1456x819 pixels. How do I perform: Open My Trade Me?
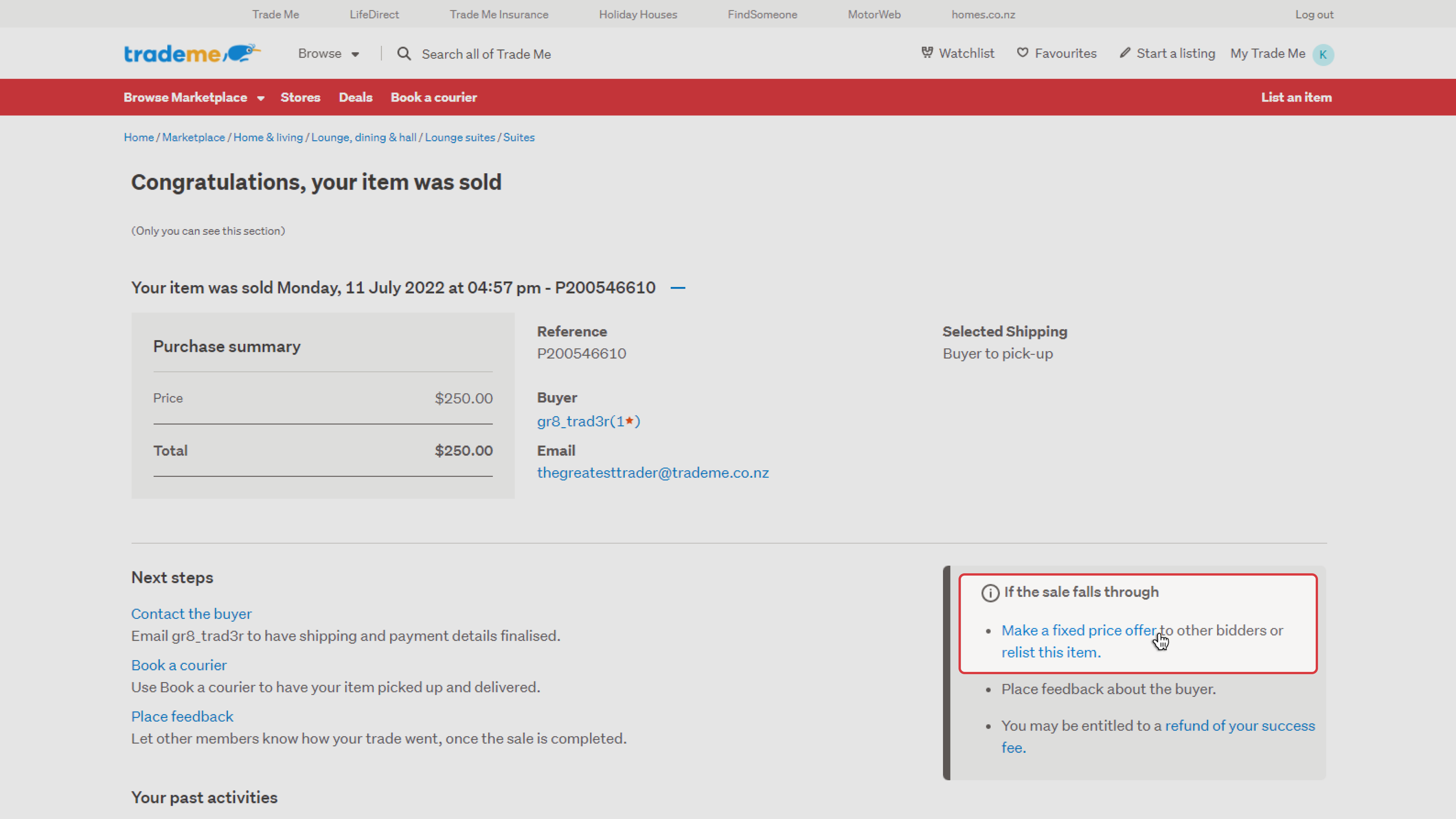click(x=1268, y=53)
